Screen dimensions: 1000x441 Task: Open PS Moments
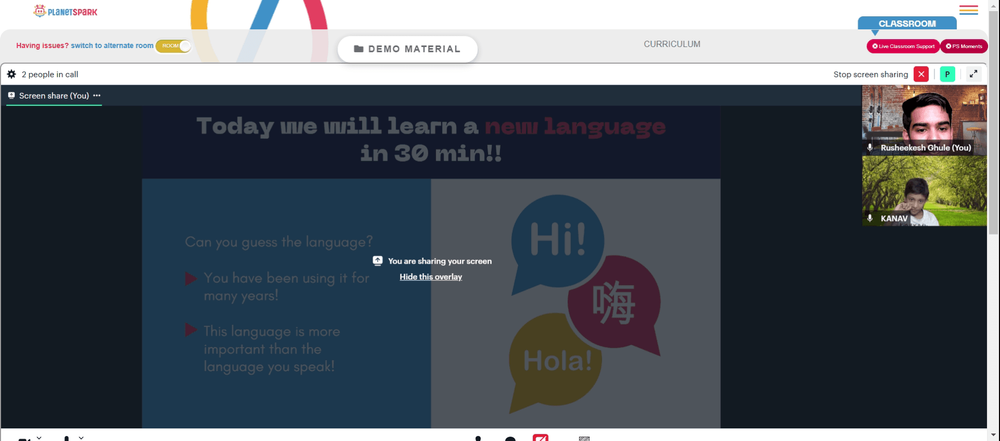coord(964,46)
